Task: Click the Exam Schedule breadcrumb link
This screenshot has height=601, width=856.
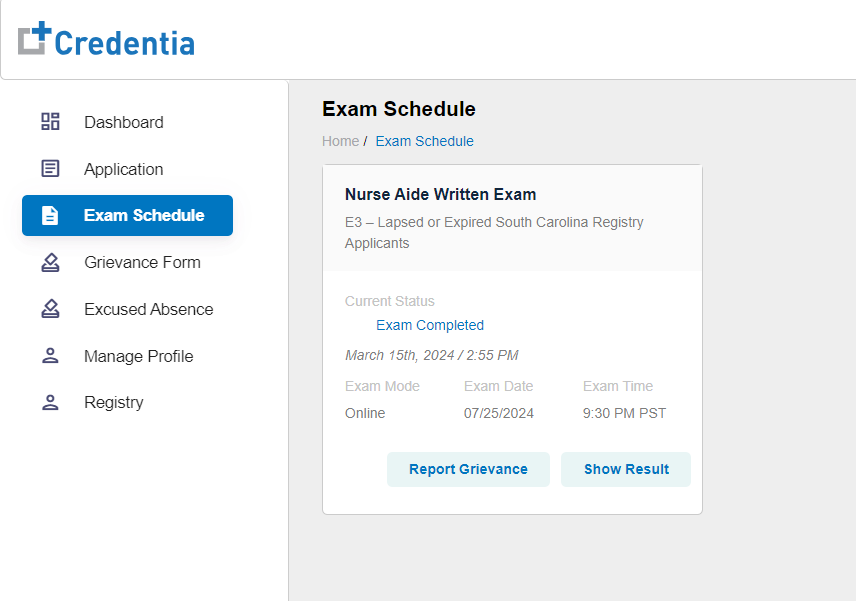Action: [424, 141]
